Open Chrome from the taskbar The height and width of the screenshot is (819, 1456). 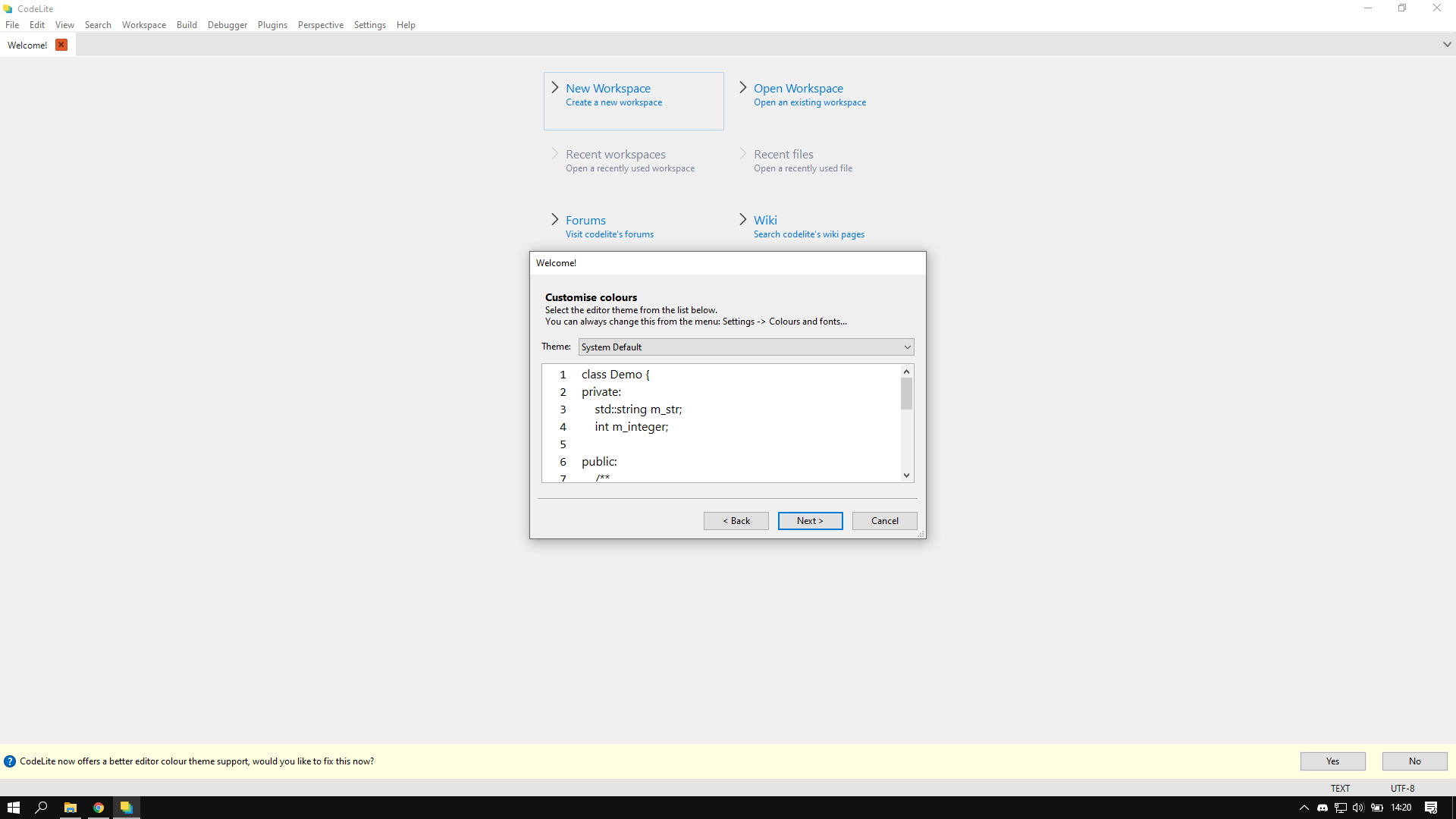tap(99, 808)
